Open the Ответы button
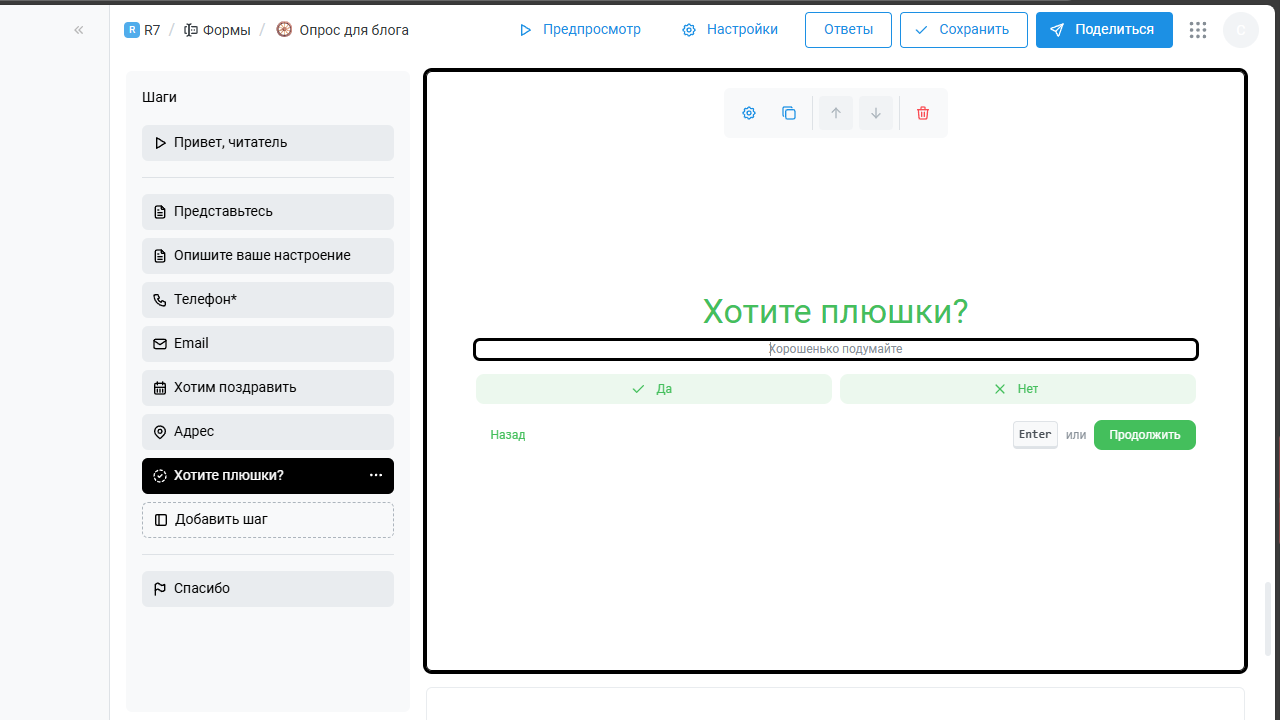This screenshot has height=720, width=1280. (848, 30)
